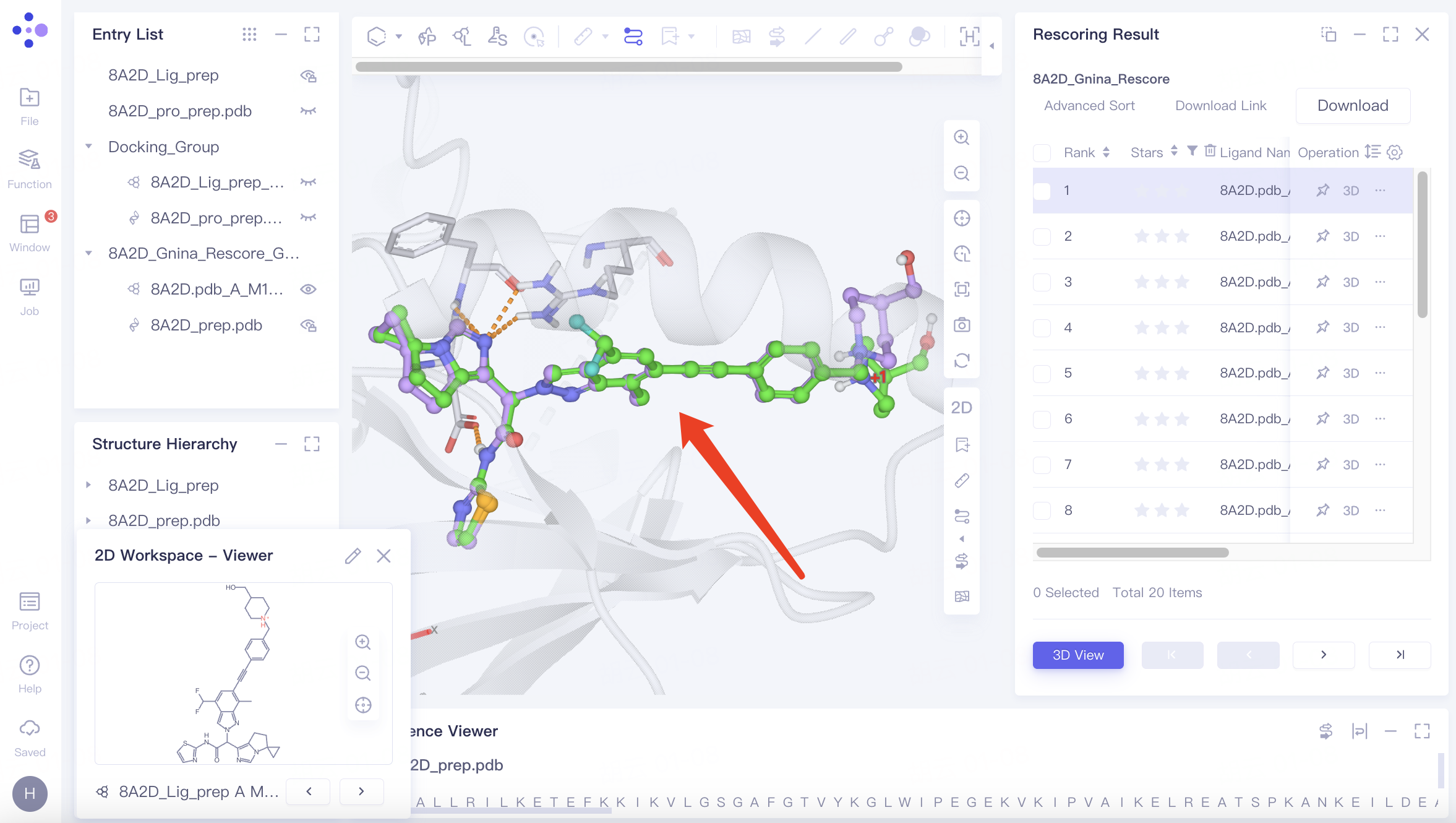Select all results with the header checkbox
The width and height of the screenshot is (1456, 823).
pos(1042,152)
